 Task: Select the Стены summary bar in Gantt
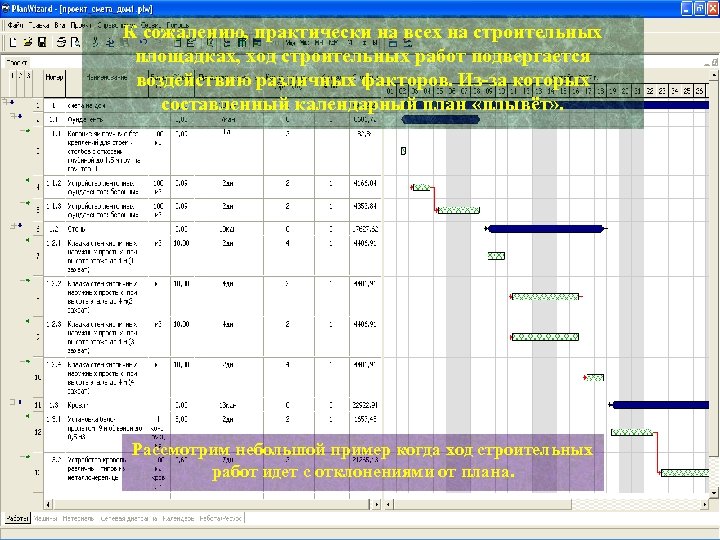pyautogui.click(x=546, y=229)
